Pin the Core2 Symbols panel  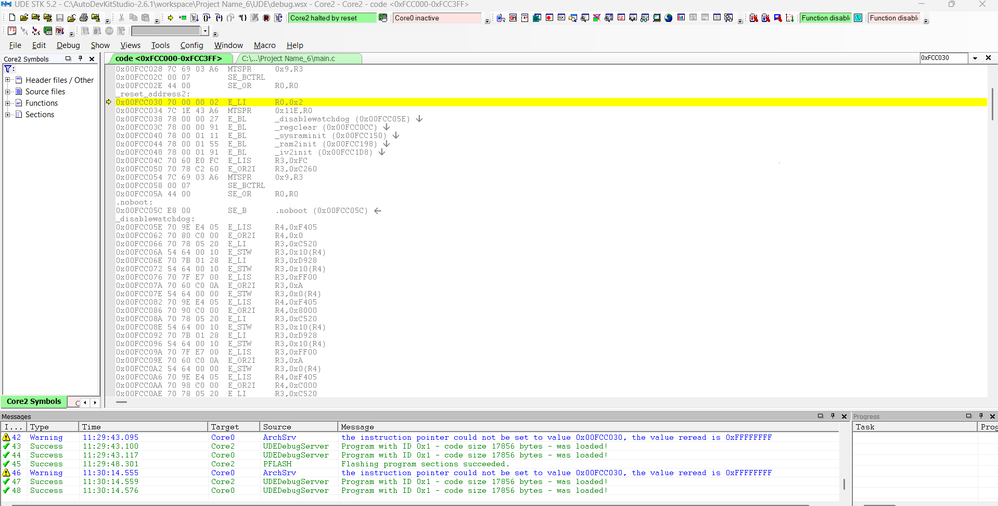pyautogui.click(x=80, y=59)
